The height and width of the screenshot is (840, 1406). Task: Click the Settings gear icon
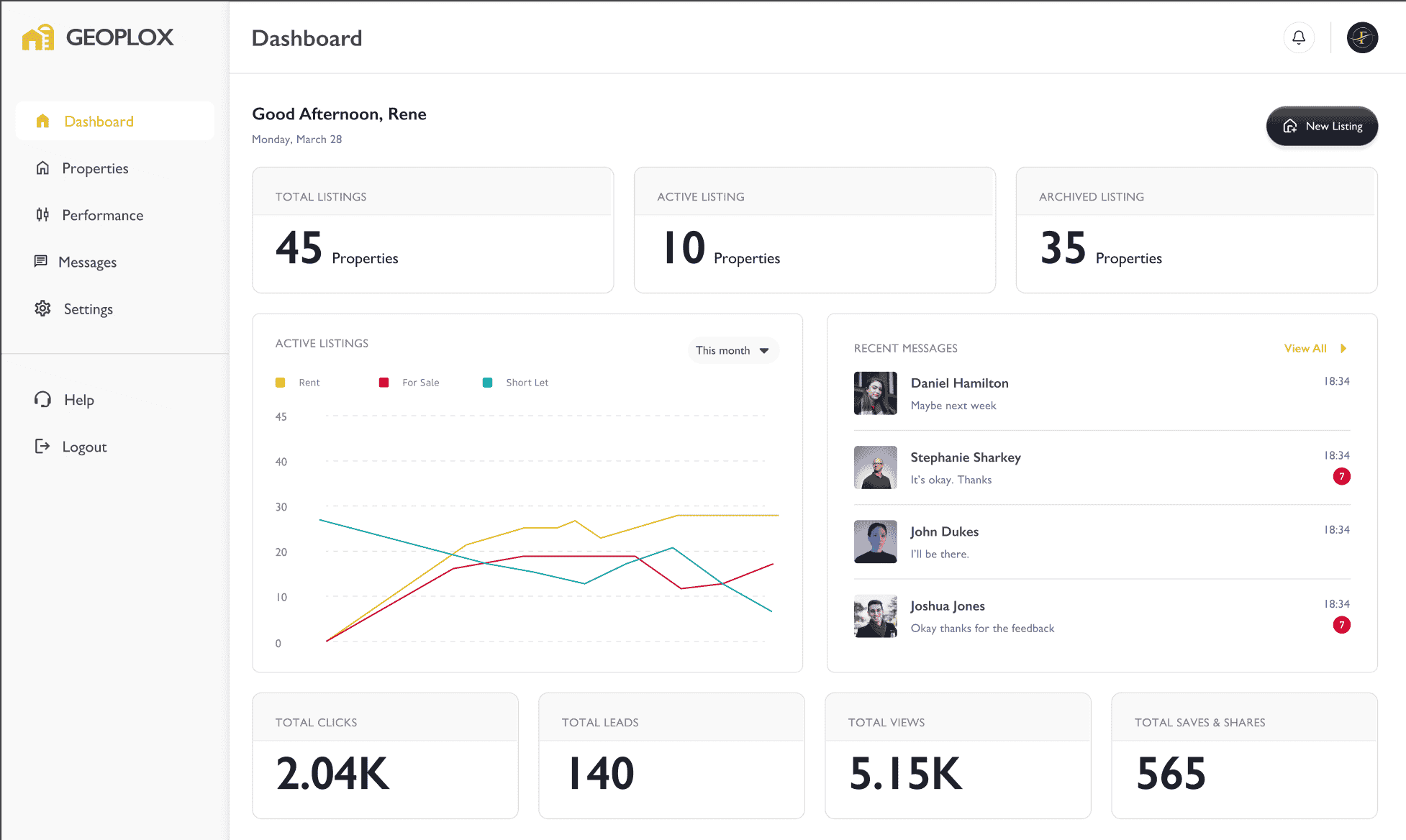coord(42,309)
